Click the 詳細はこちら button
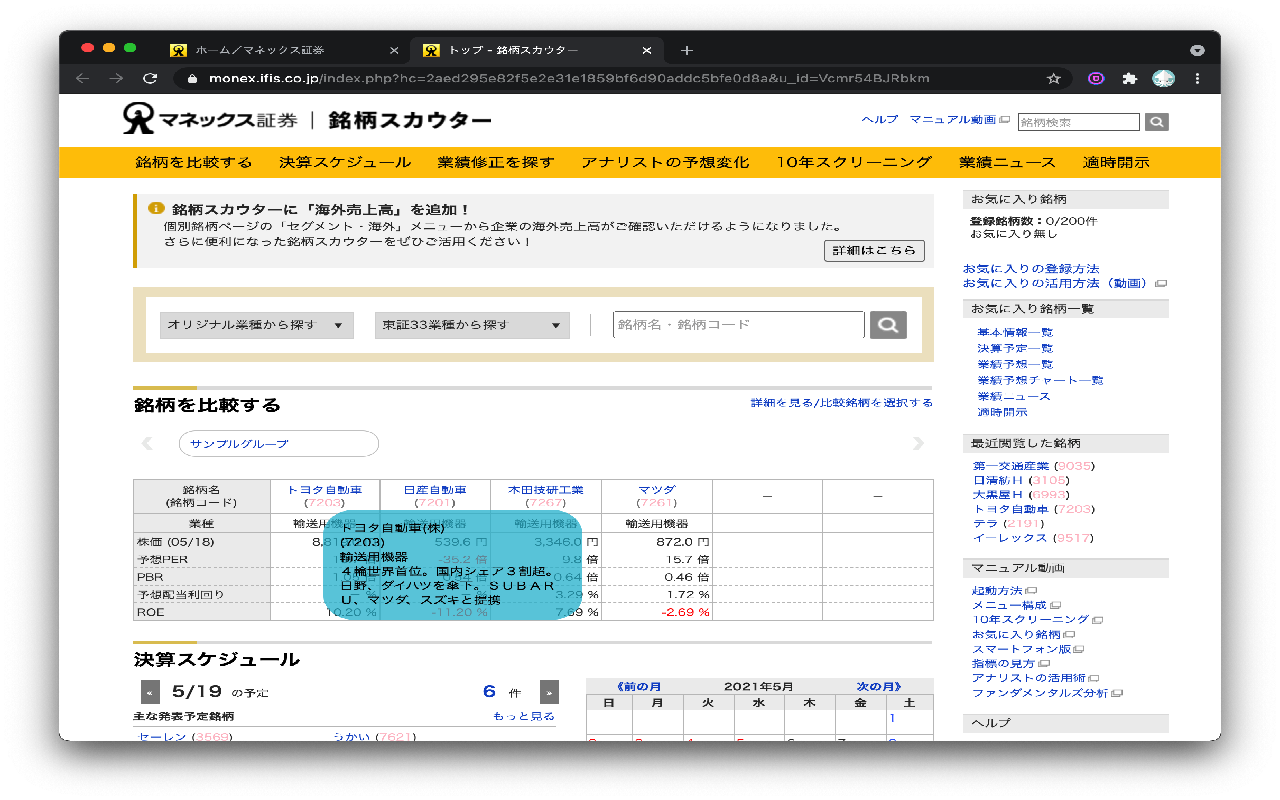 pos(874,251)
